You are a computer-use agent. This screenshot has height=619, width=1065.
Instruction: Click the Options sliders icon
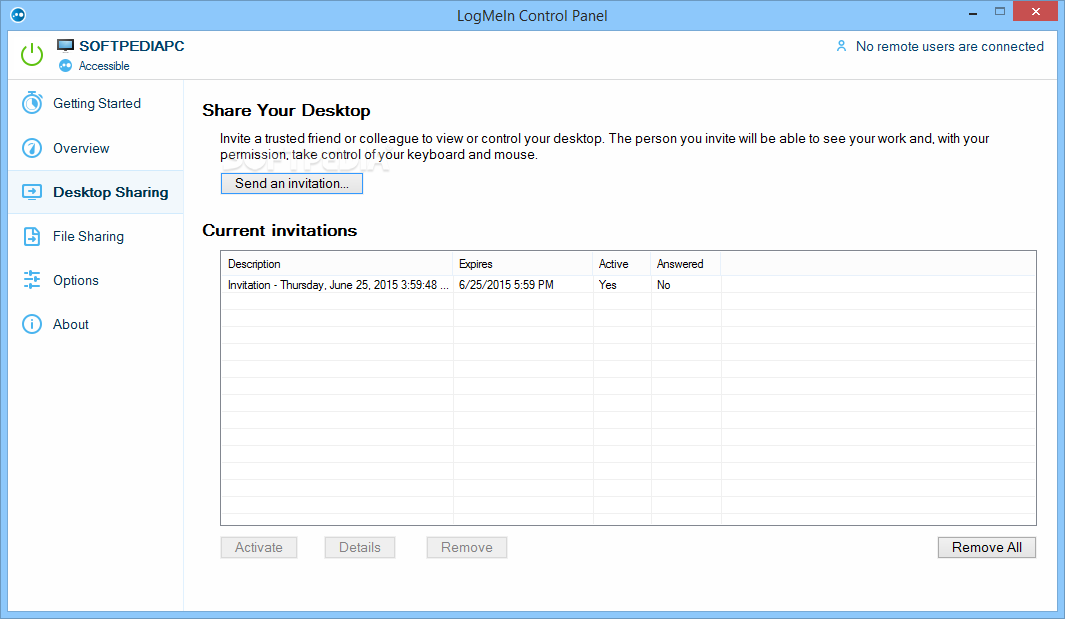[x=32, y=280]
